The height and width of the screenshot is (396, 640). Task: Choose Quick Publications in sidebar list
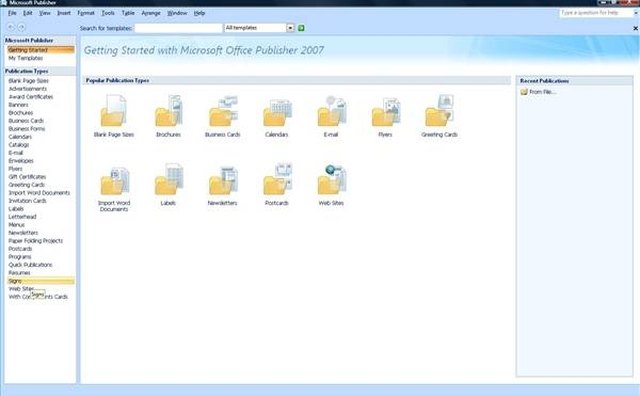30,265
